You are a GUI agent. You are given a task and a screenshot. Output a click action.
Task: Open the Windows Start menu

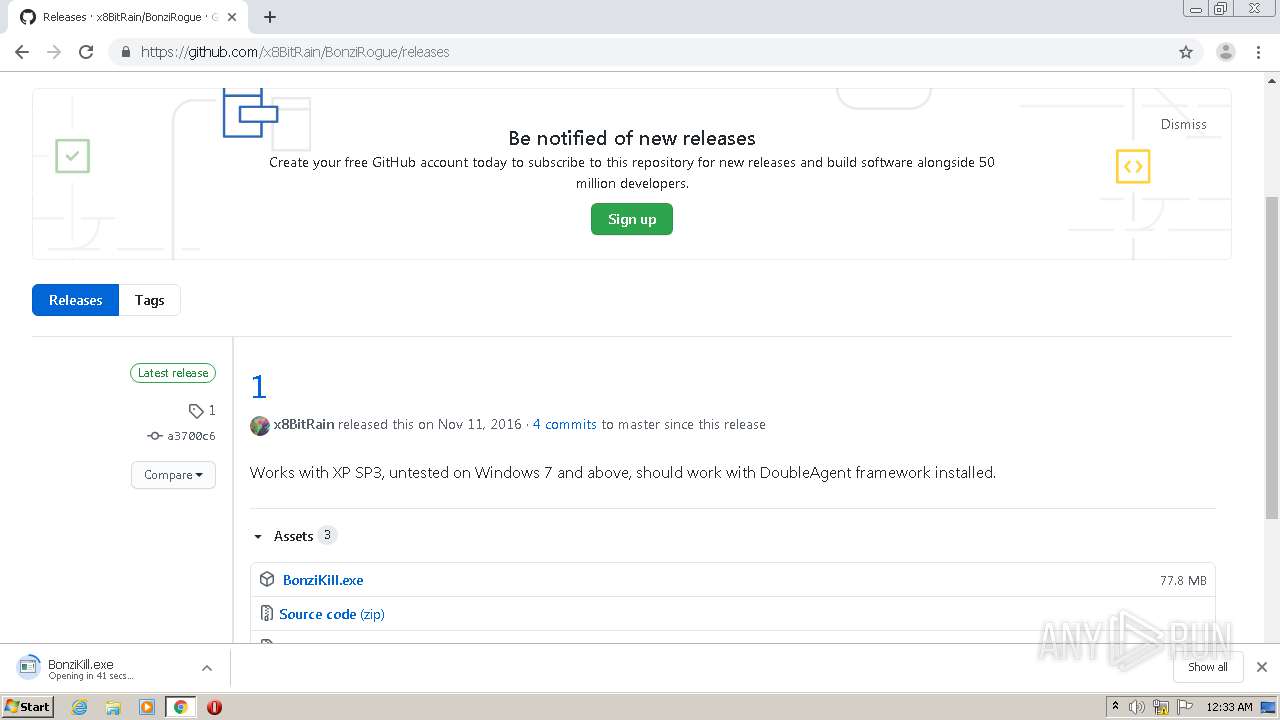click(28, 707)
